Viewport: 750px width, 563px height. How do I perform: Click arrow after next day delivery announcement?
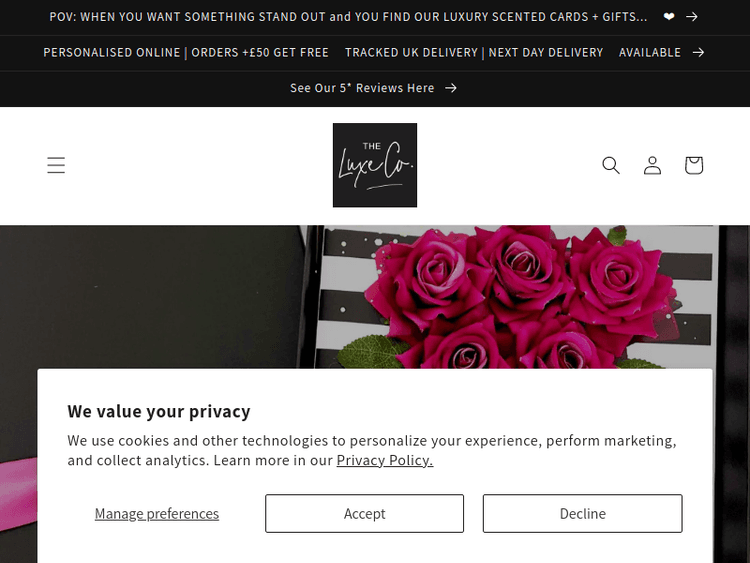698,52
